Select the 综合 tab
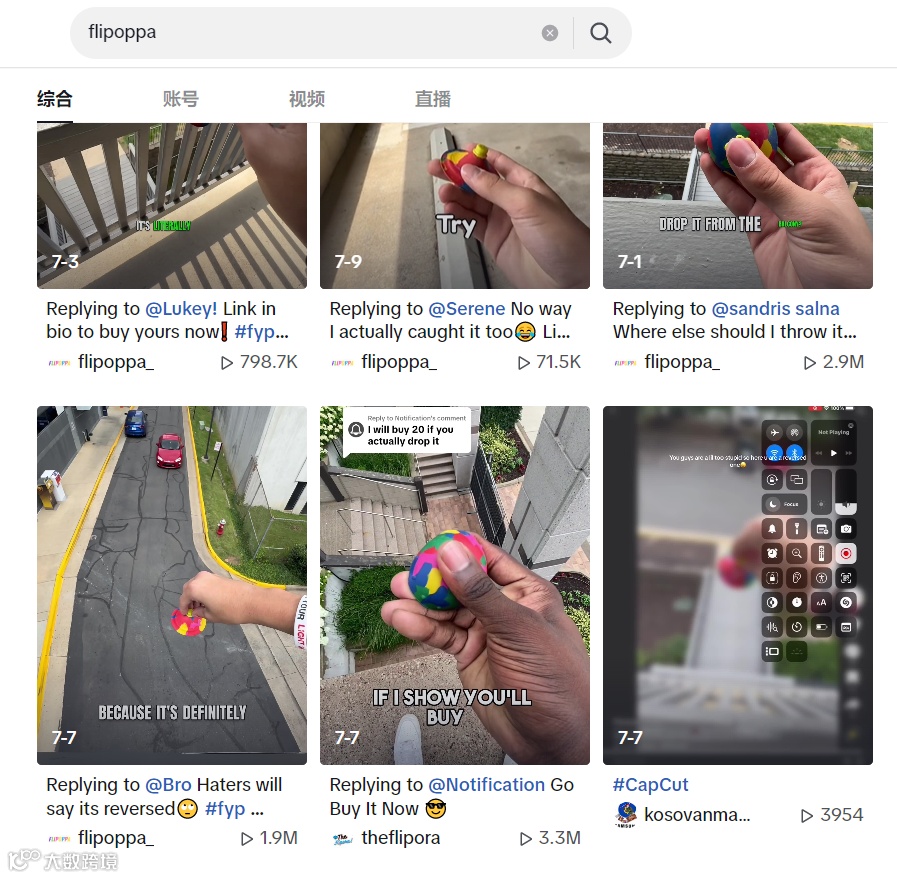897x878 pixels. point(55,99)
